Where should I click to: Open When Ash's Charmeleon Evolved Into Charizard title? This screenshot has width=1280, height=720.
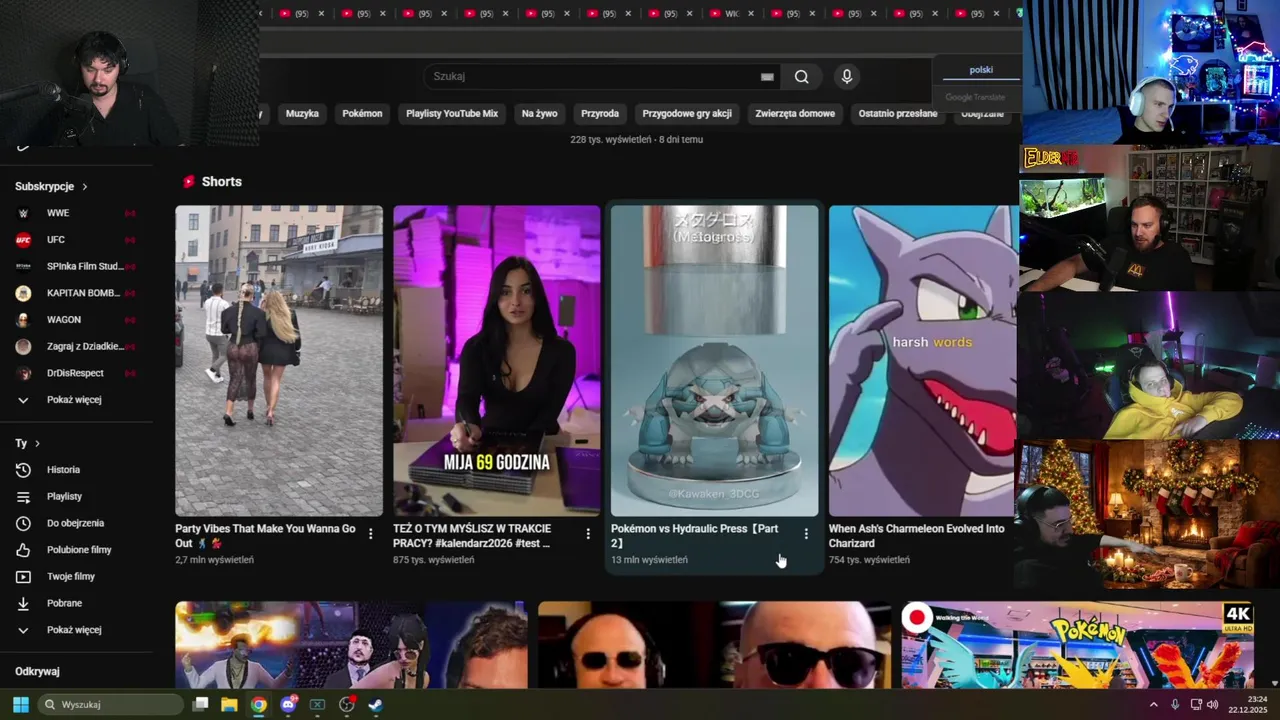(x=917, y=536)
